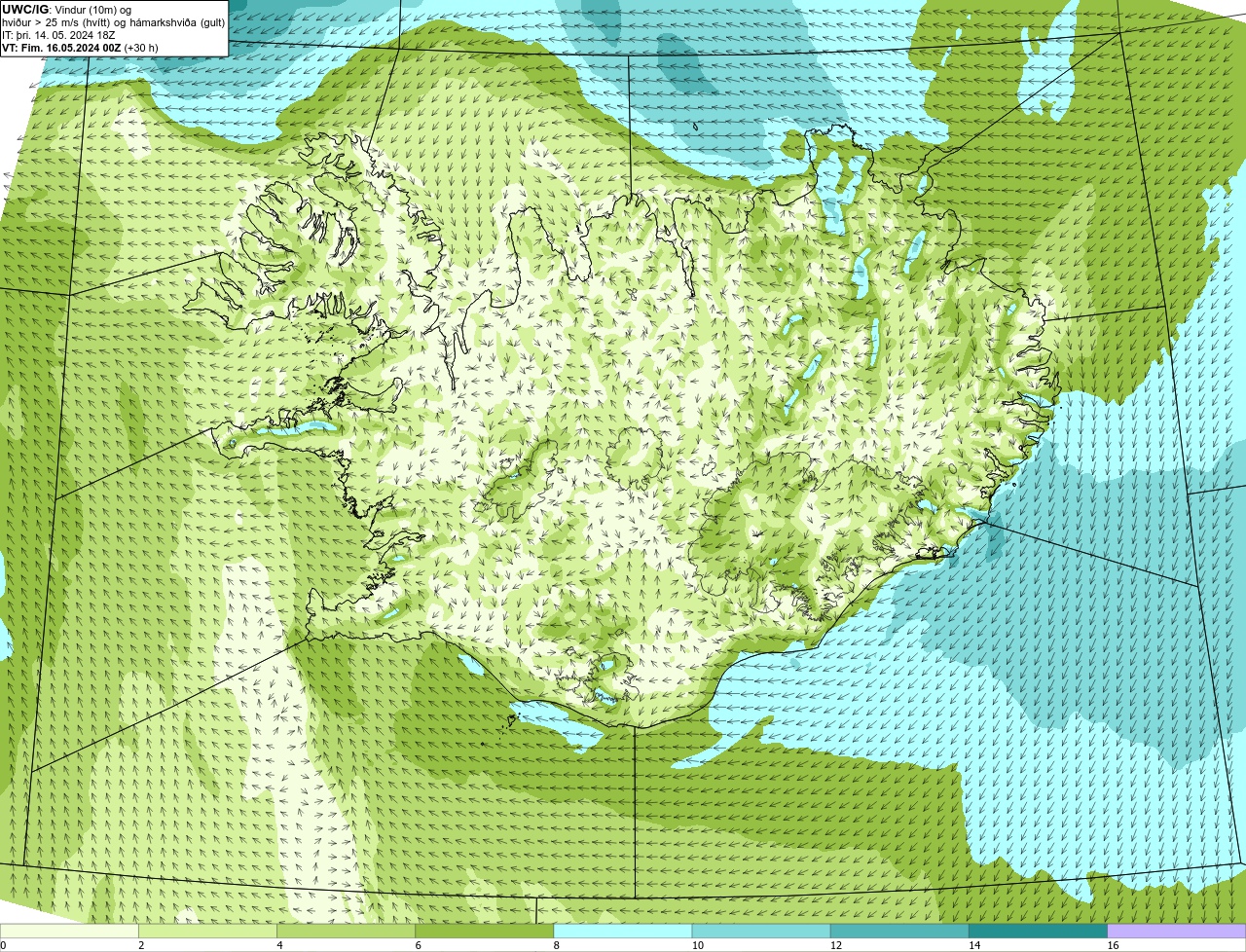Click the '4' label on the color scale
Screen dimensions: 1246x952
[279, 945]
